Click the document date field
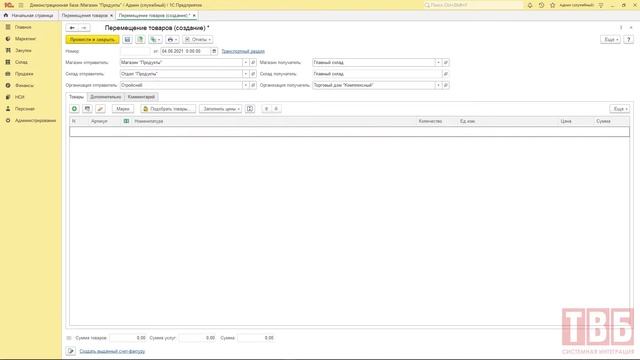 point(185,51)
